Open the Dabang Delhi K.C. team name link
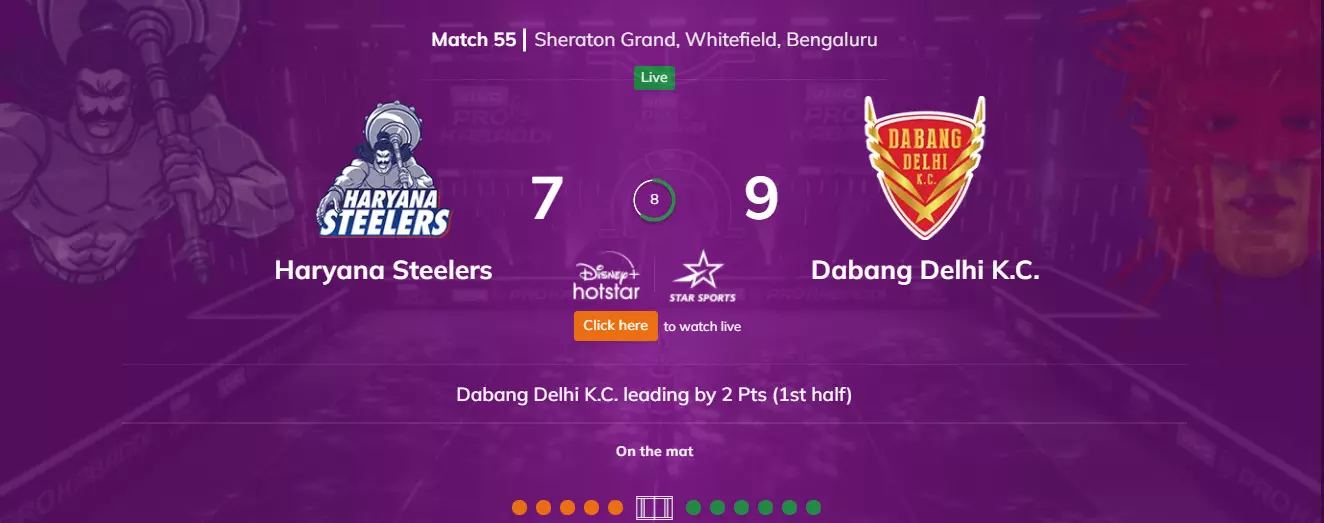 [x=925, y=270]
